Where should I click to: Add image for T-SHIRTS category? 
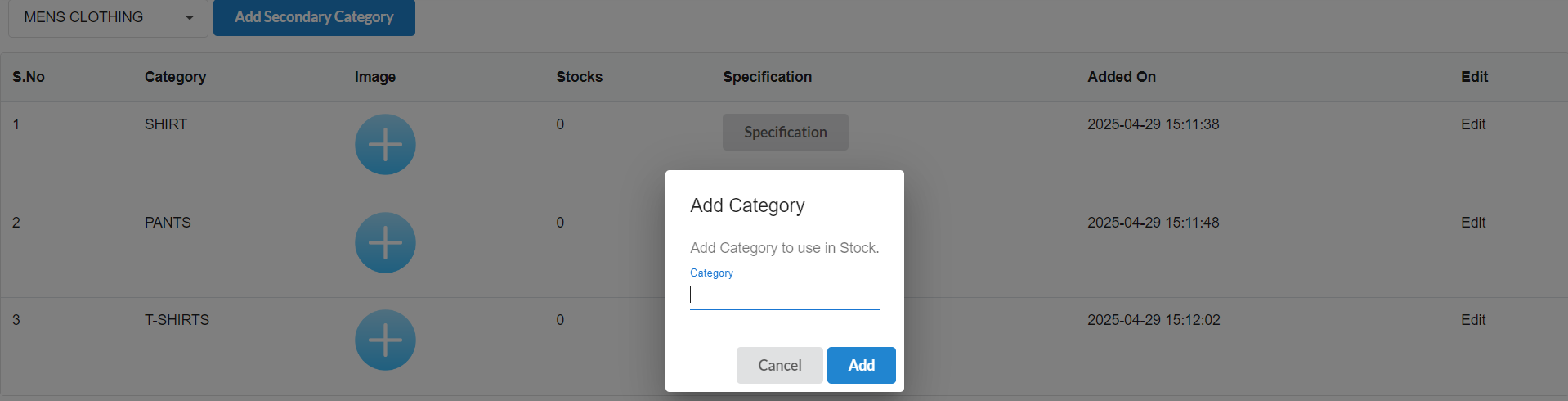click(385, 340)
